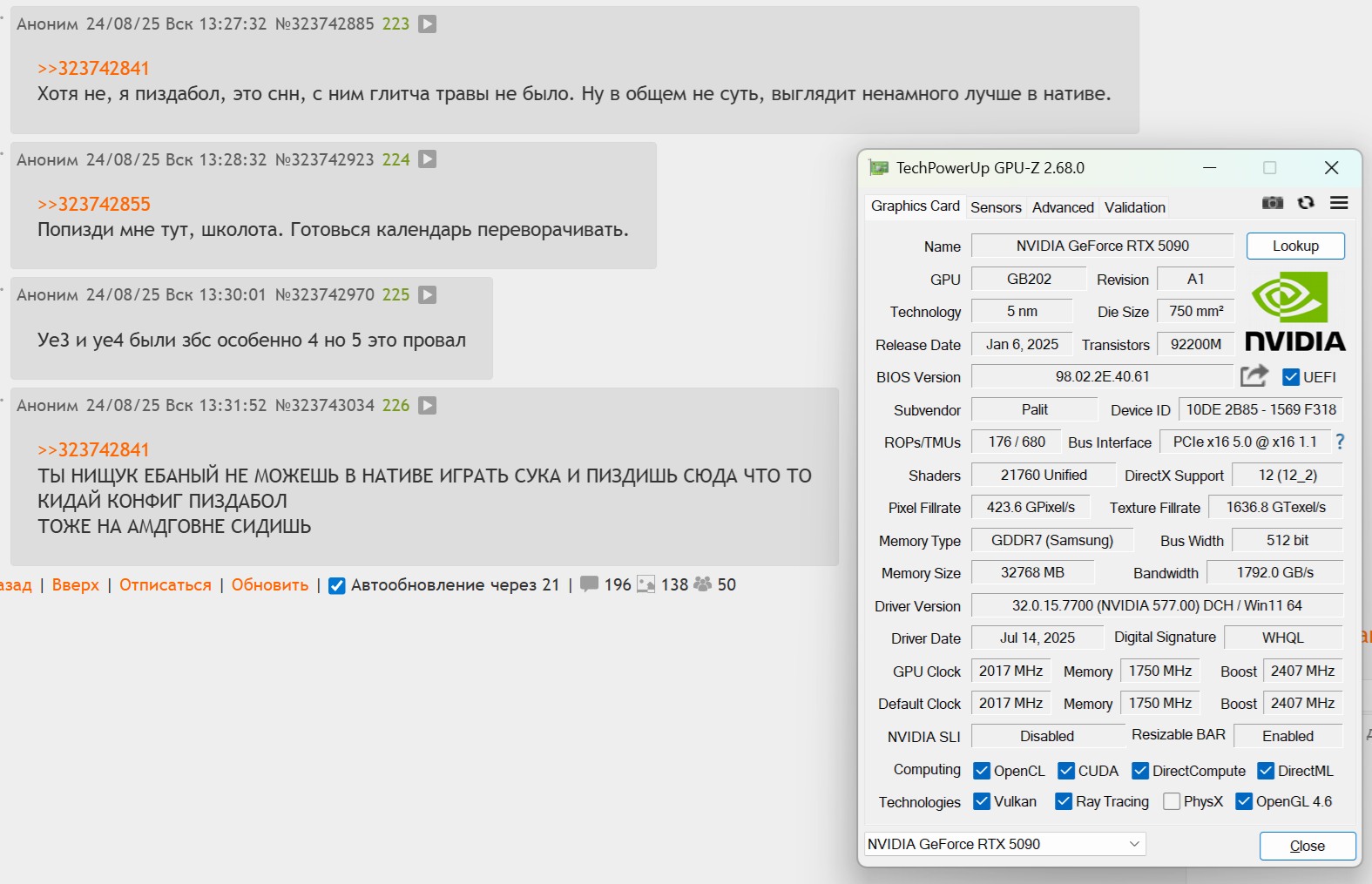Open the GPU selection dropdown at bottom

pos(1004,844)
